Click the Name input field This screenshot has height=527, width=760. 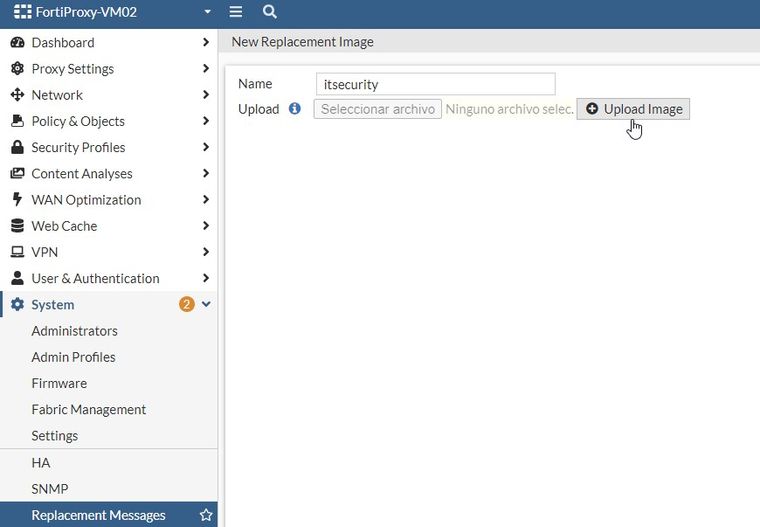tap(435, 84)
